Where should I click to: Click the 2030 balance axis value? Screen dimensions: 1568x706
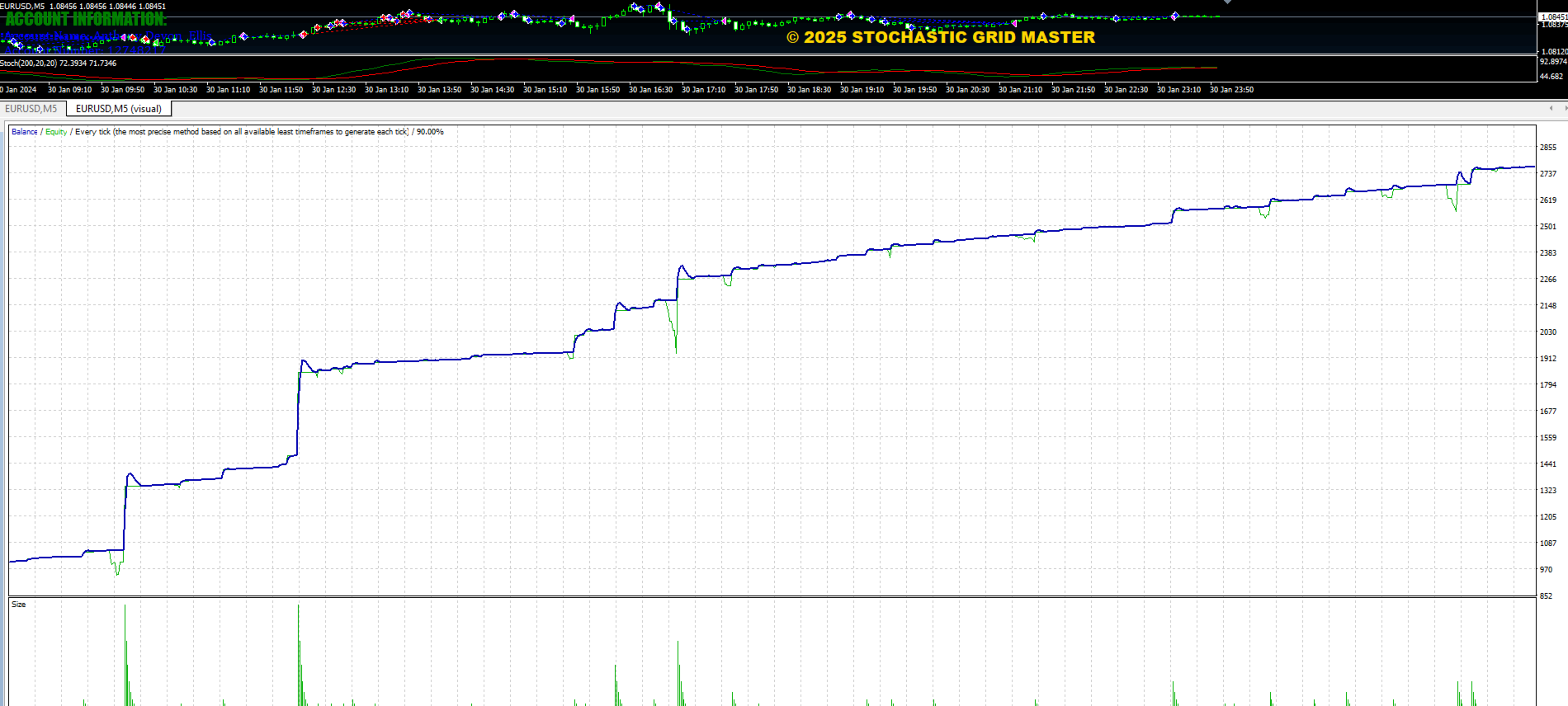pyautogui.click(x=1548, y=332)
